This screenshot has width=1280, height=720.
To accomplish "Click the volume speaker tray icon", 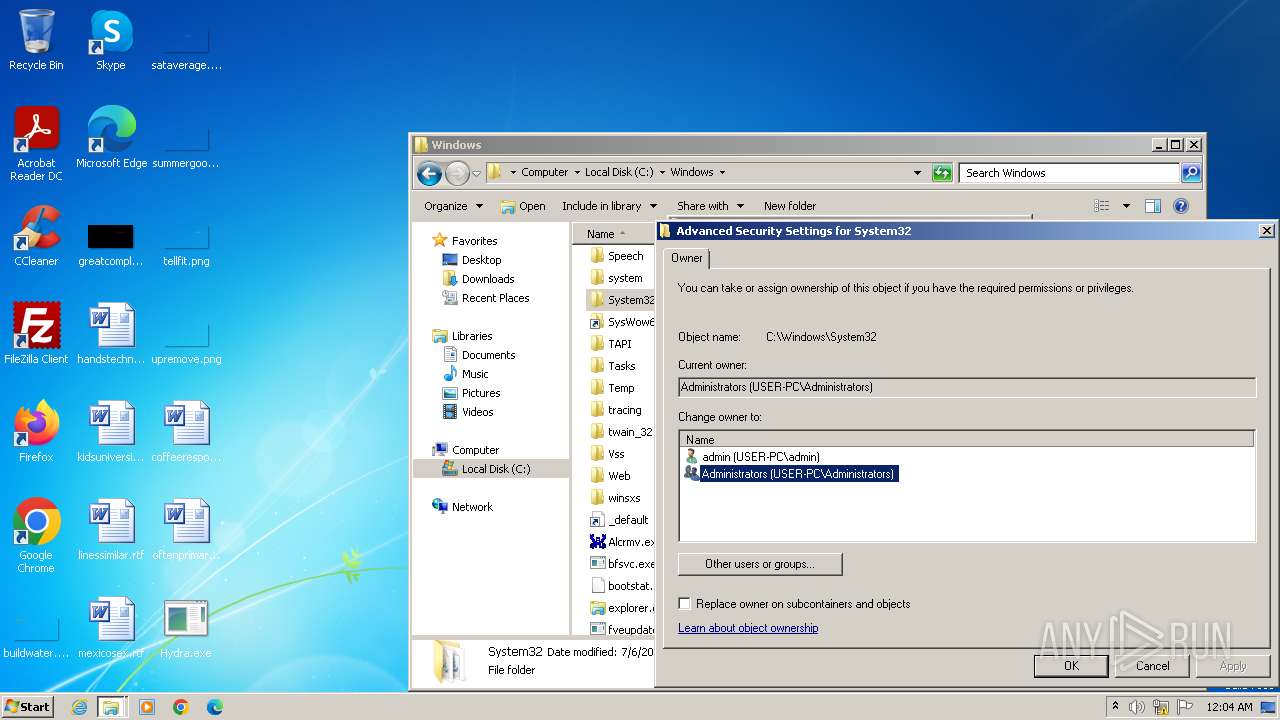I will (x=1137, y=707).
